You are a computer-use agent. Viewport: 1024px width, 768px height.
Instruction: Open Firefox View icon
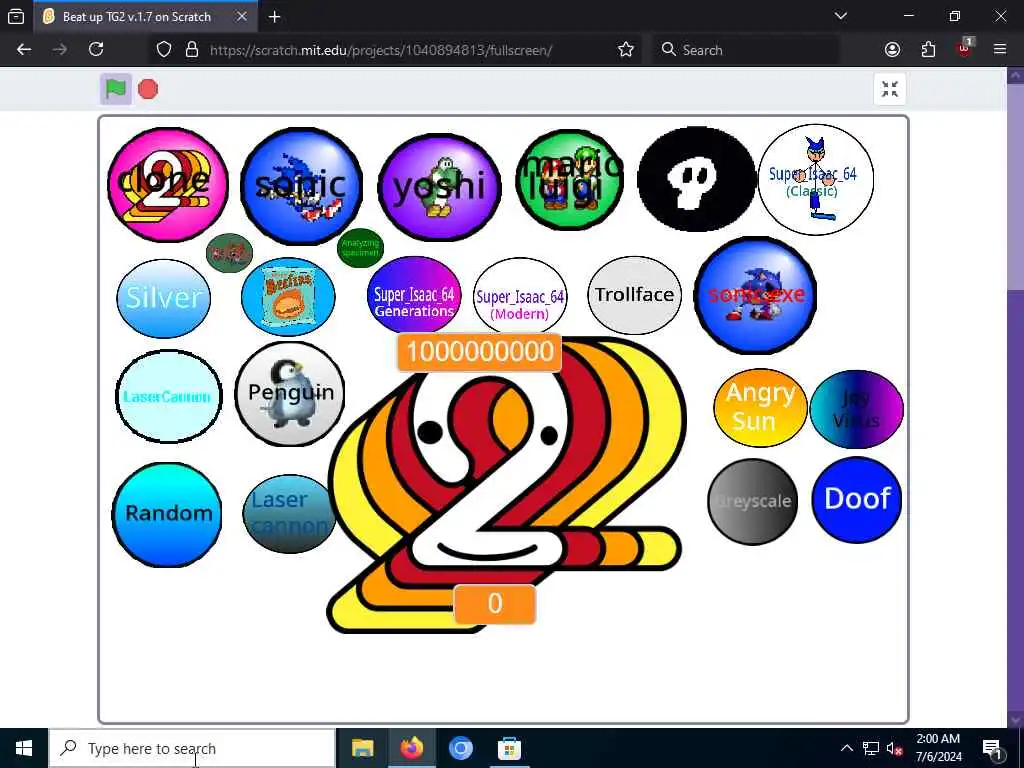(16, 17)
